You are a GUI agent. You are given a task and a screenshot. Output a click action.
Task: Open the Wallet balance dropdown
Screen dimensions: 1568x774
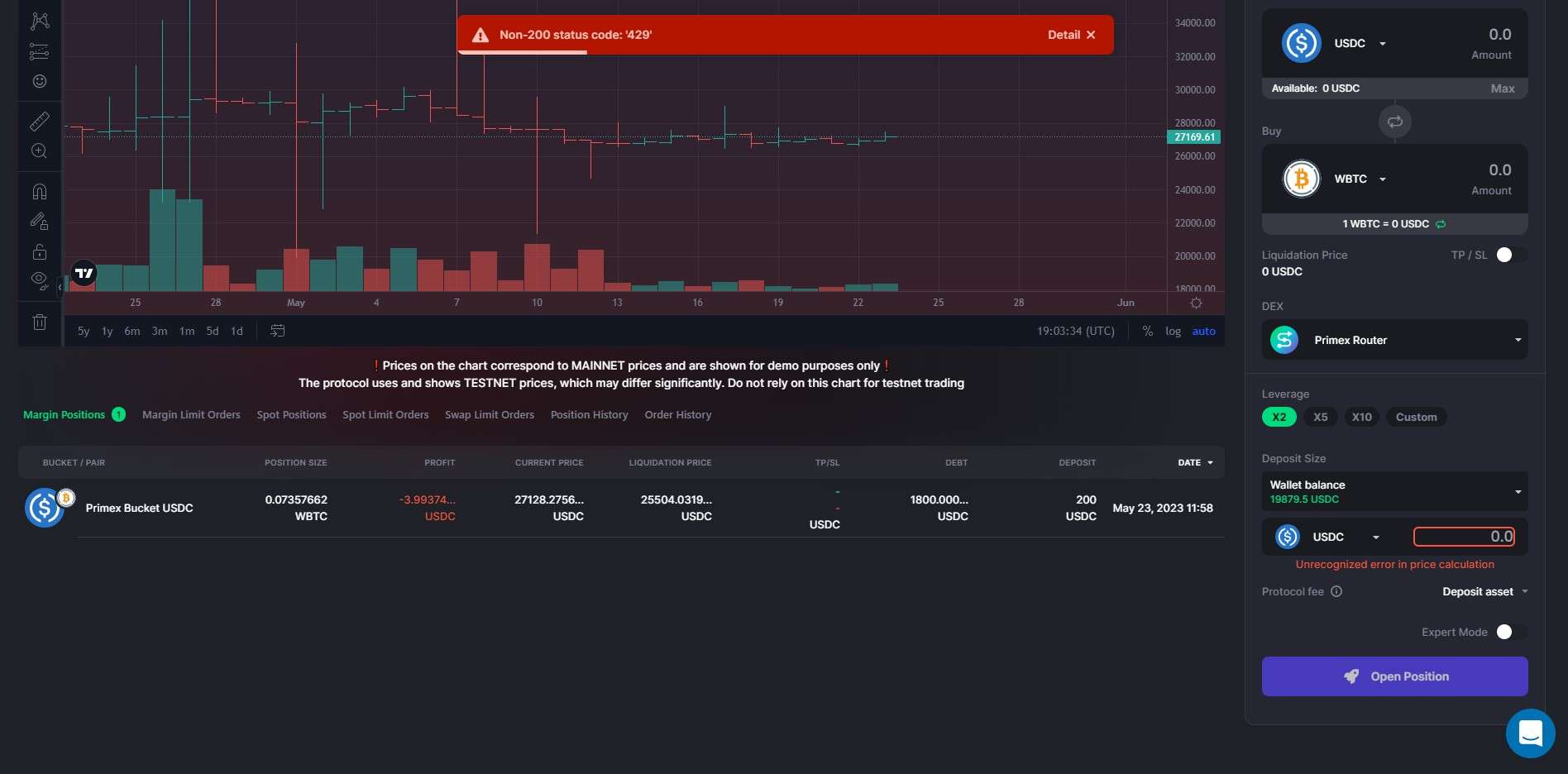point(1395,491)
